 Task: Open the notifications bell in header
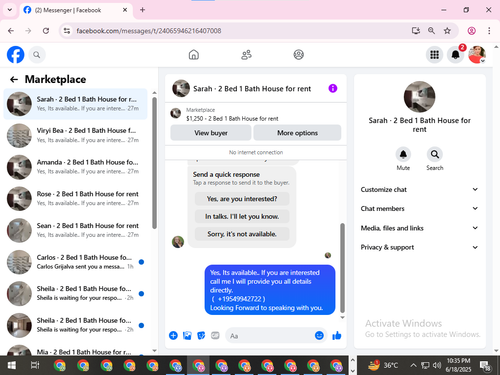[x=456, y=55]
